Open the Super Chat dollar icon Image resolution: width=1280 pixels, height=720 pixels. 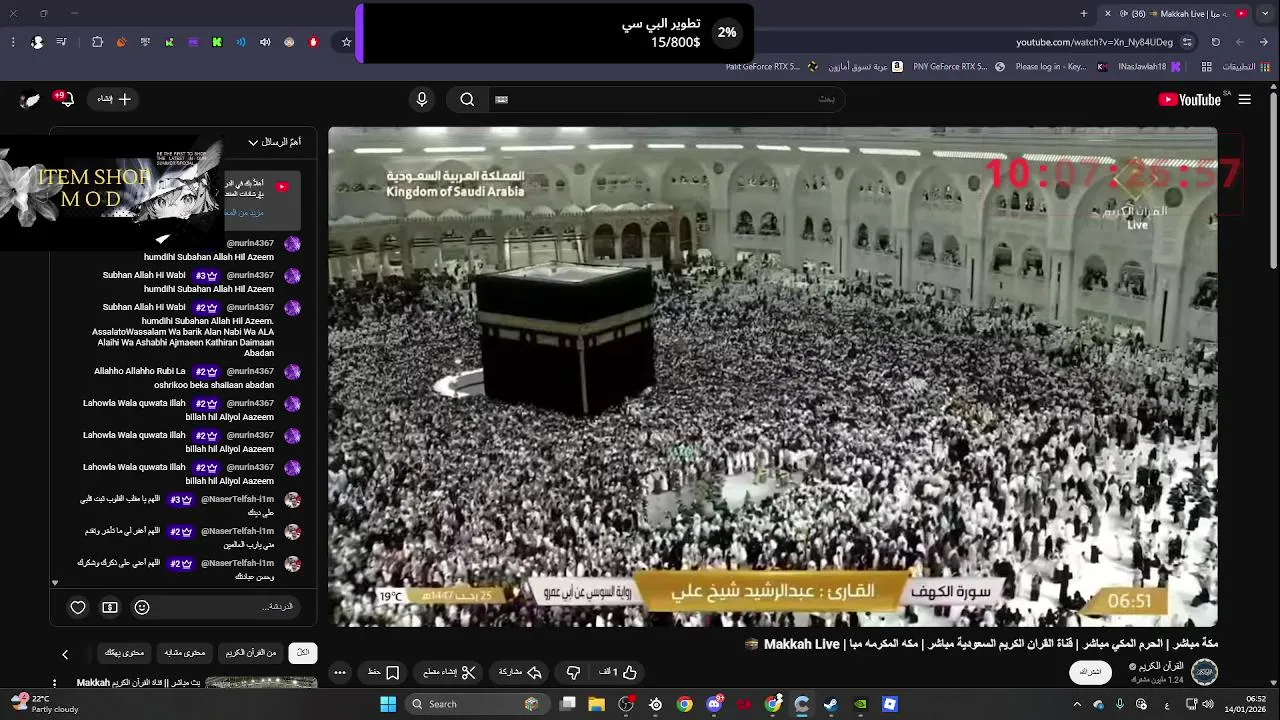[110, 607]
